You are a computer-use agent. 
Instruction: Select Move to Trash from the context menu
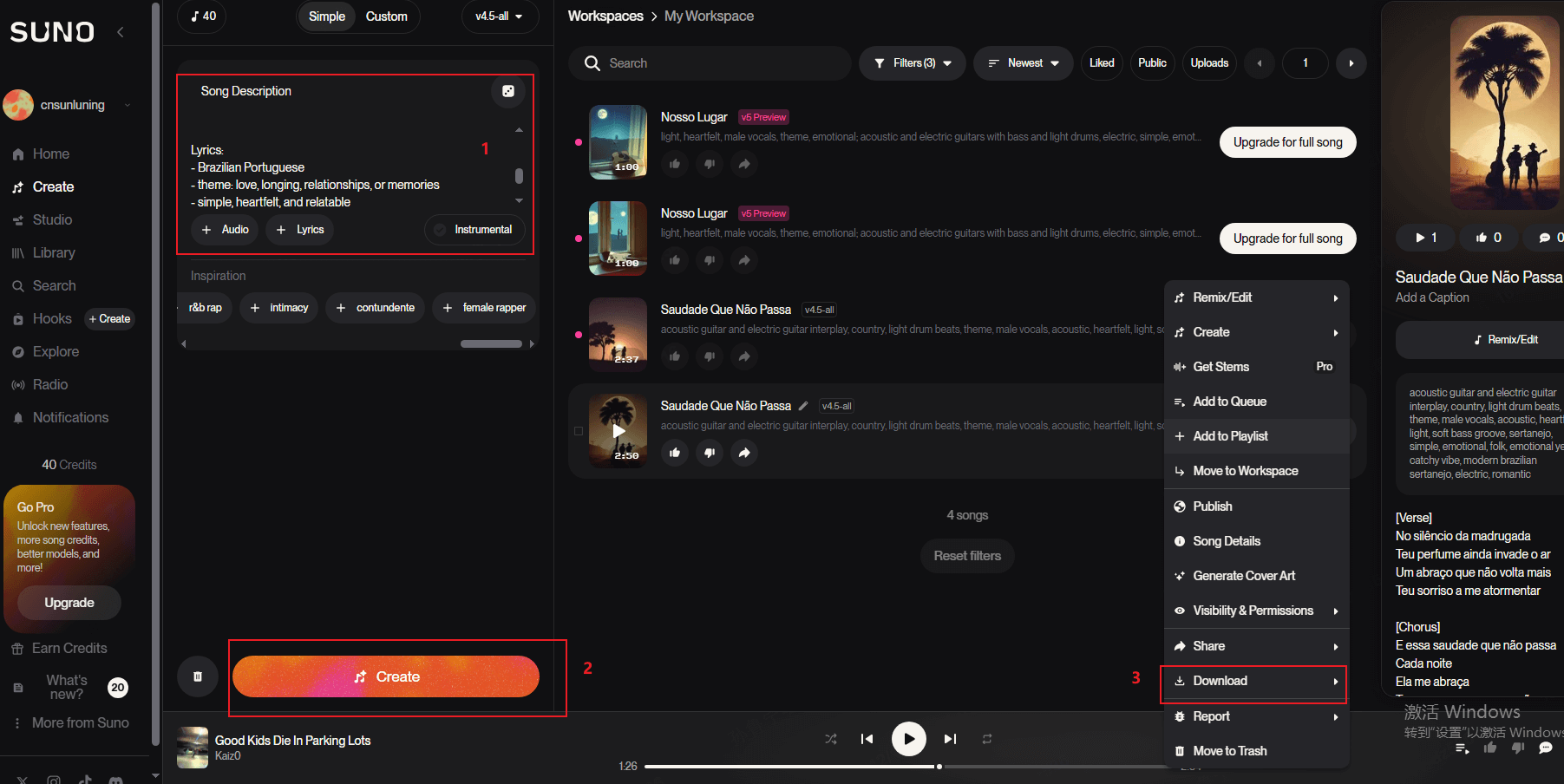1230,750
